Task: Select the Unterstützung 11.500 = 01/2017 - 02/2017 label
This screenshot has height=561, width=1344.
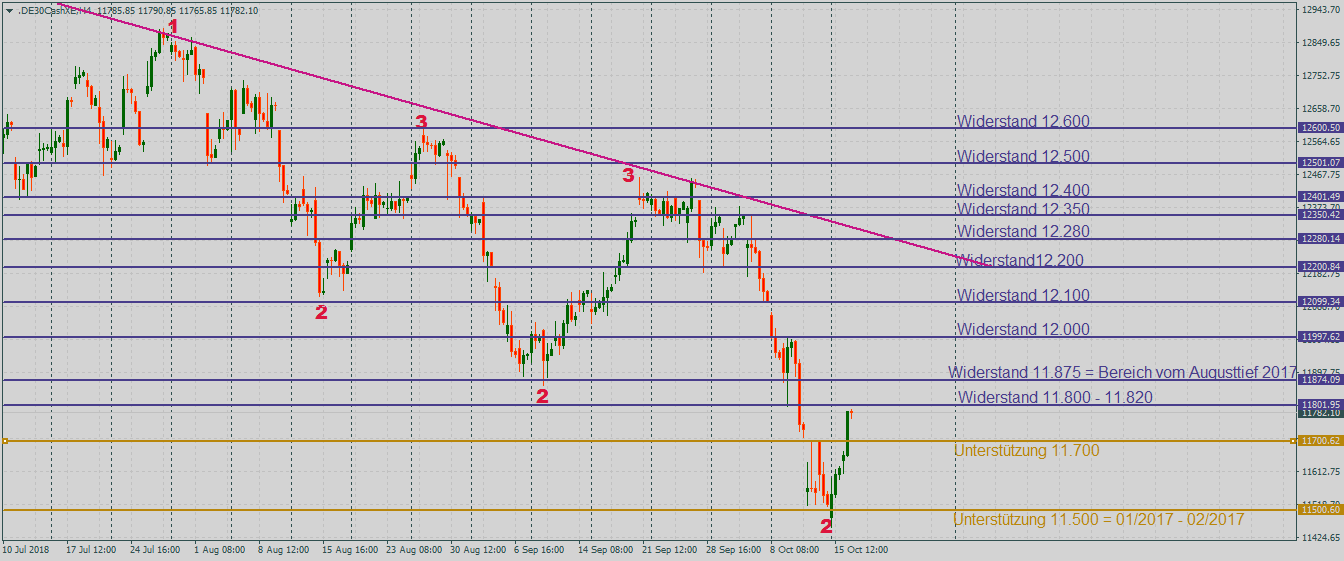Action: [x=1098, y=520]
